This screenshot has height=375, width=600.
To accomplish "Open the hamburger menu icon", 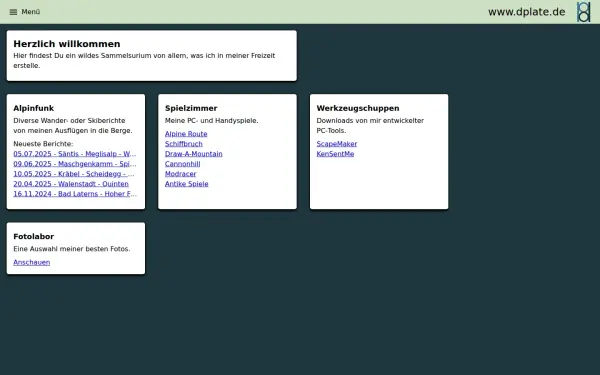I will 13,12.
